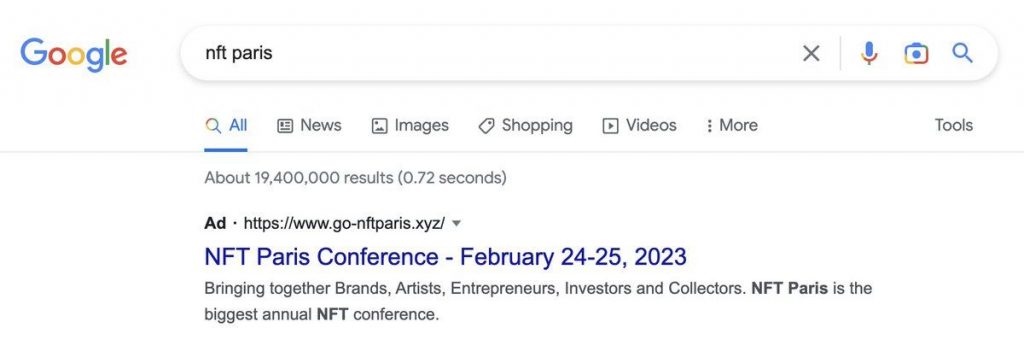Image resolution: width=1024 pixels, height=363 pixels.
Task: Focus the search field containing nft paris
Action: [x=496, y=54]
